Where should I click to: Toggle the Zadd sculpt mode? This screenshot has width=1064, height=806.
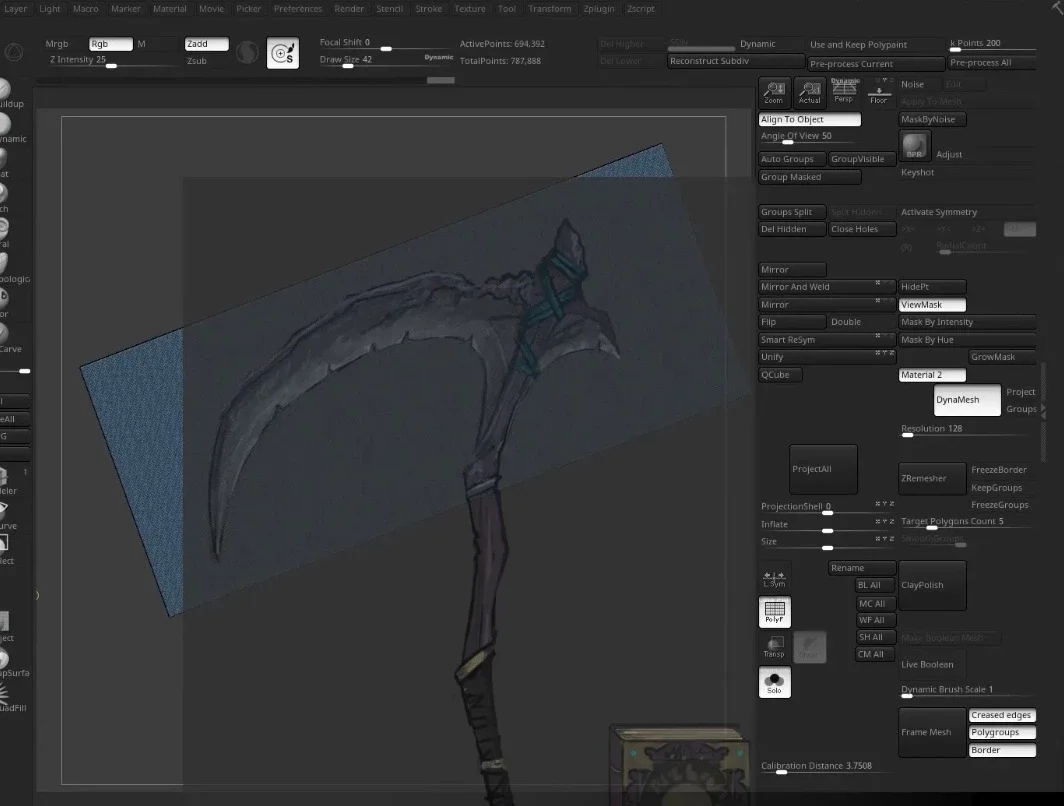coord(206,44)
